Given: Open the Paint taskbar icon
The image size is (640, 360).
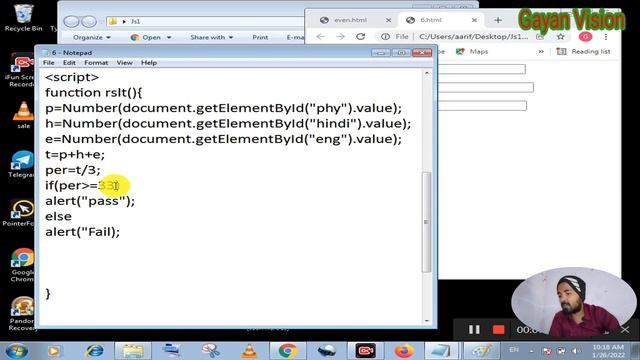Looking at the screenshot, I should click(482, 351).
